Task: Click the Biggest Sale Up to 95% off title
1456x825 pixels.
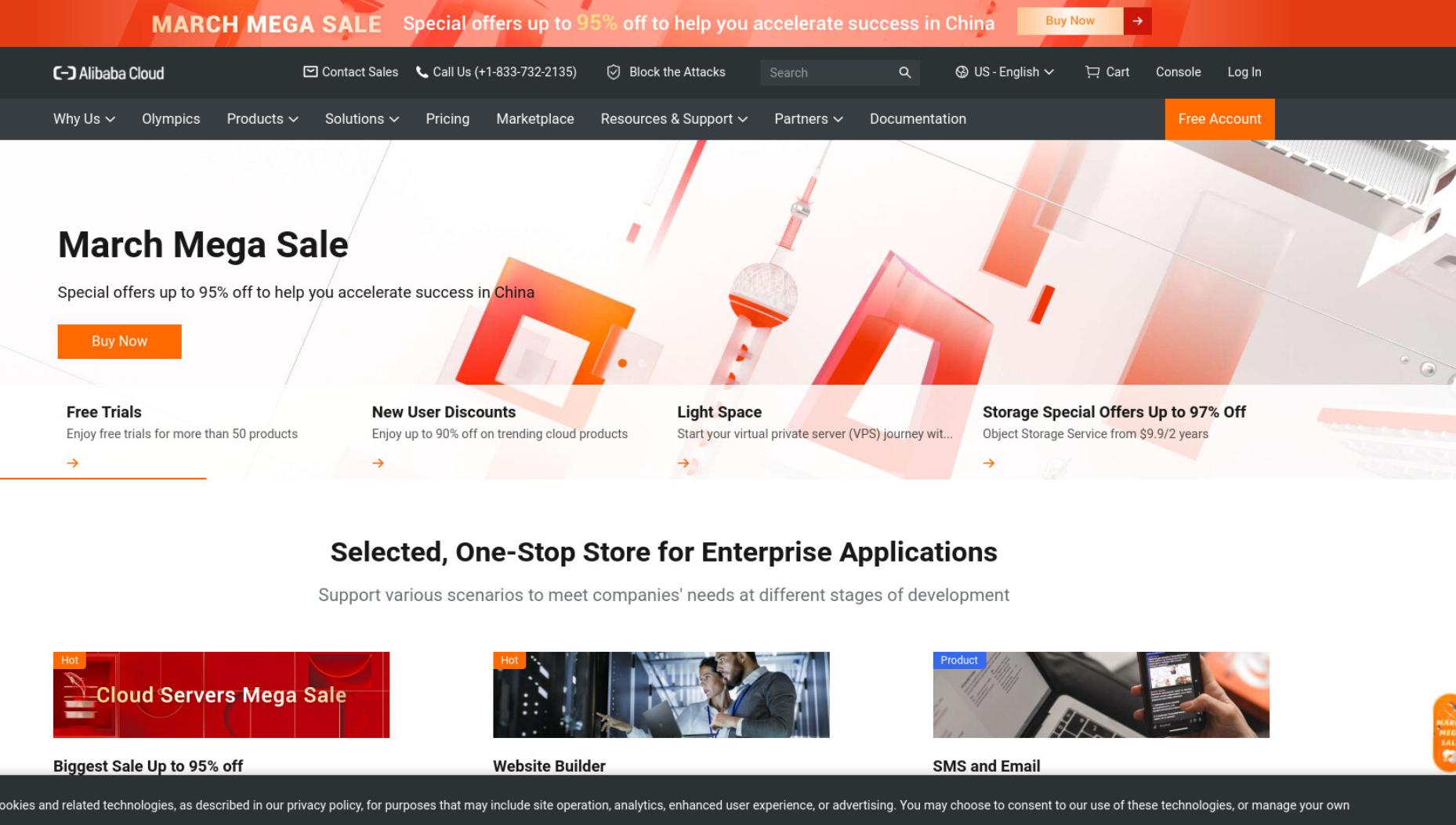Action: coord(148,766)
